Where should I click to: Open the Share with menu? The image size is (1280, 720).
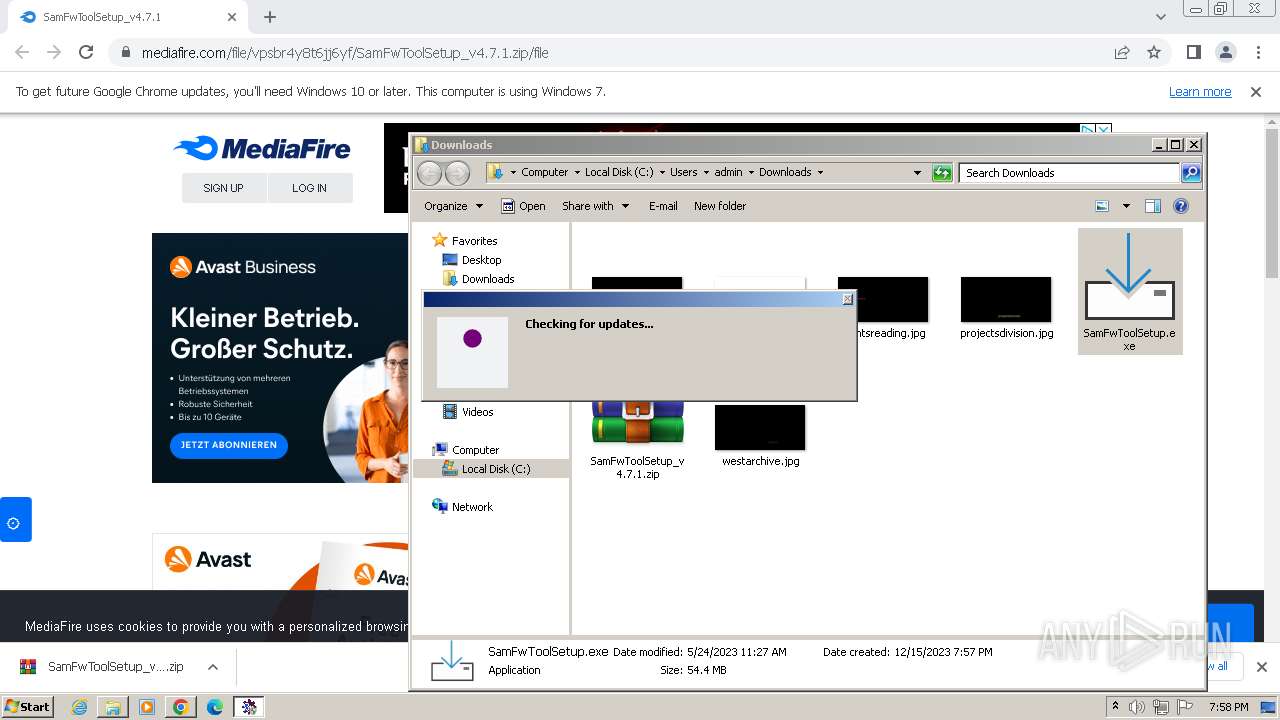click(x=595, y=206)
